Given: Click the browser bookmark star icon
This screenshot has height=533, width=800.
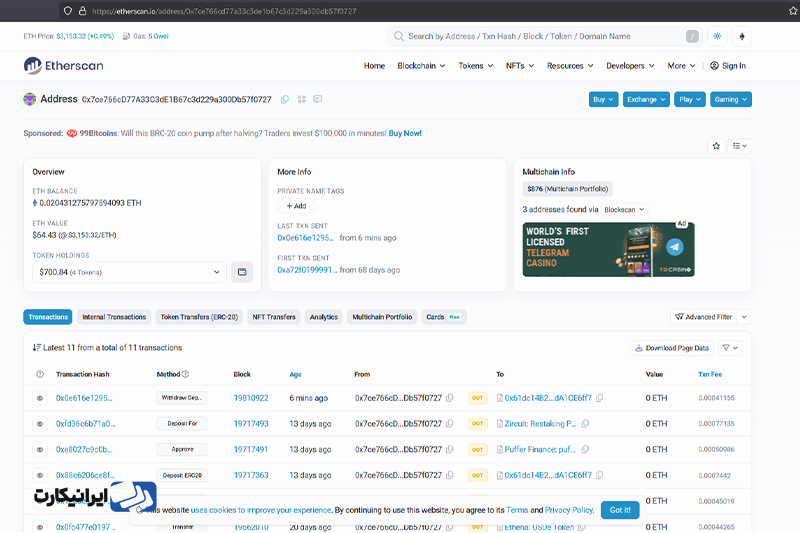Looking at the screenshot, I should (x=793, y=11).
